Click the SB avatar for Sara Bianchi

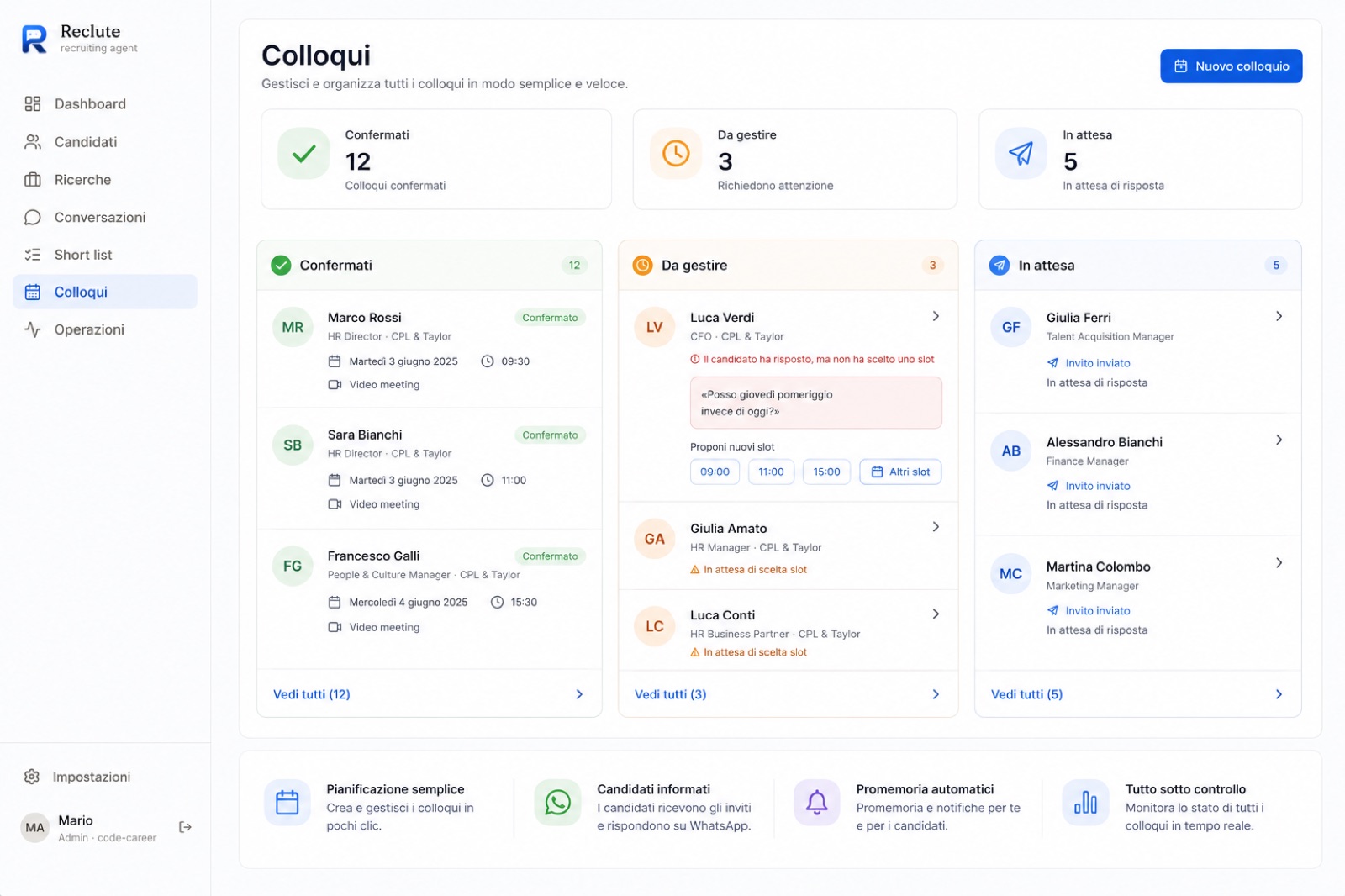(293, 445)
